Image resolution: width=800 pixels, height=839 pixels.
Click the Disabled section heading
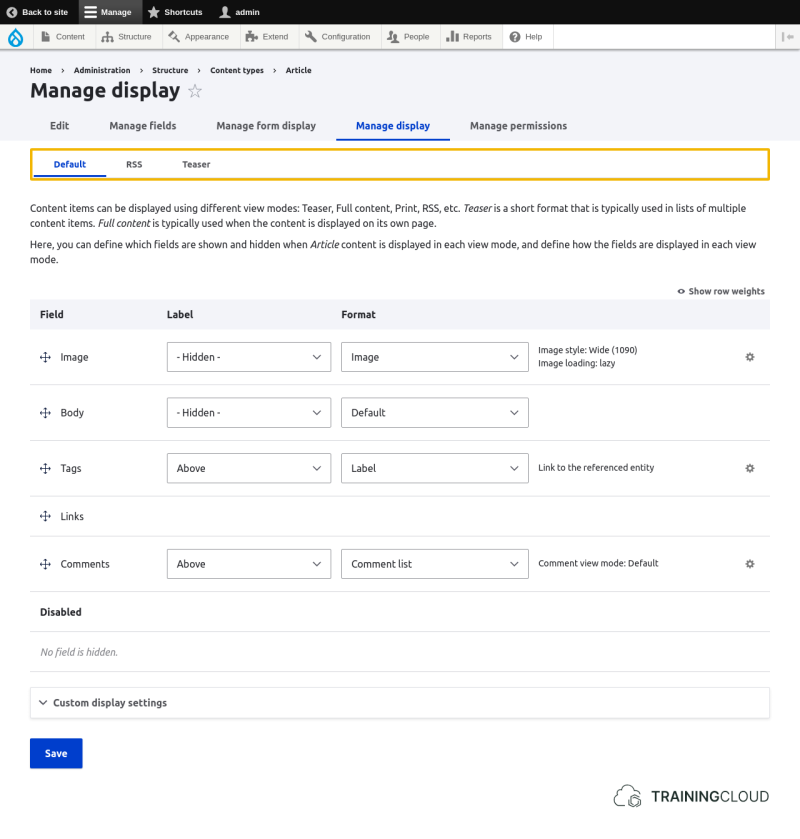coord(61,613)
